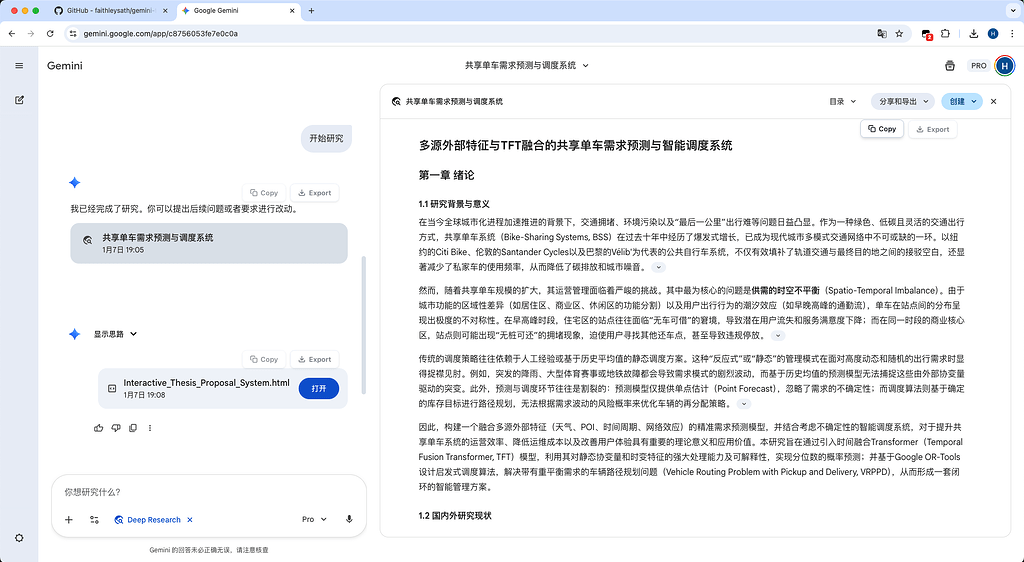This screenshot has width=1024, height=562.
Task: Open the tools sliders icon in prompt box
Action: pos(94,520)
